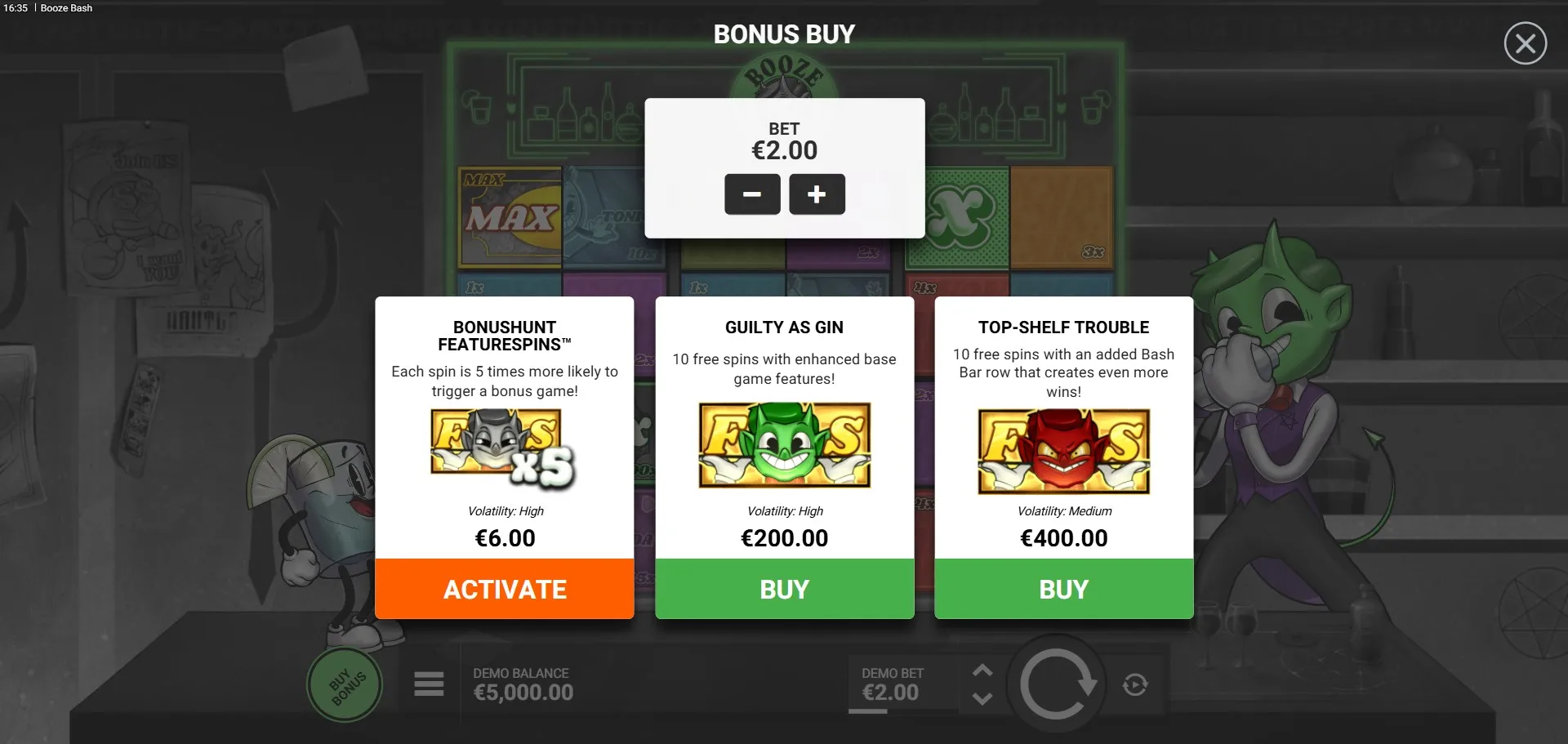The height and width of the screenshot is (744, 1568).
Task: Buy the Top-Shelf Trouble bonus
Action: click(x=1063, y=589)
